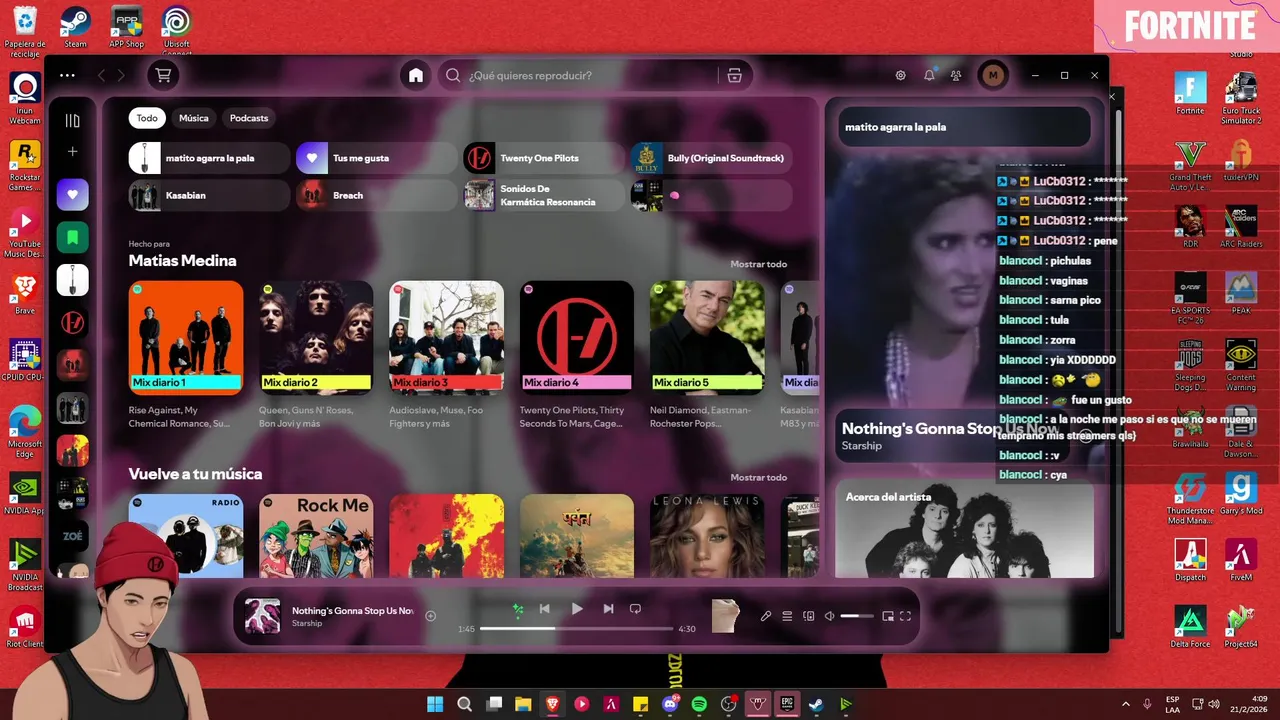The height and width of the screenshot is (720, 1280).
Task: Open the Spotify taskbar icon
Action: [x=699, y=704]
